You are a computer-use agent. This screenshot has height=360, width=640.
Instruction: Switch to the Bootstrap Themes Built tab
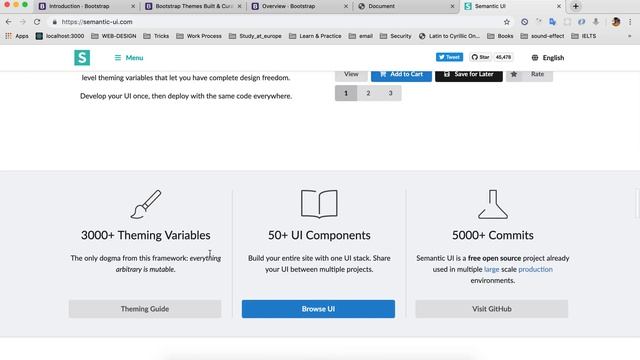click(x=192, y=6)
